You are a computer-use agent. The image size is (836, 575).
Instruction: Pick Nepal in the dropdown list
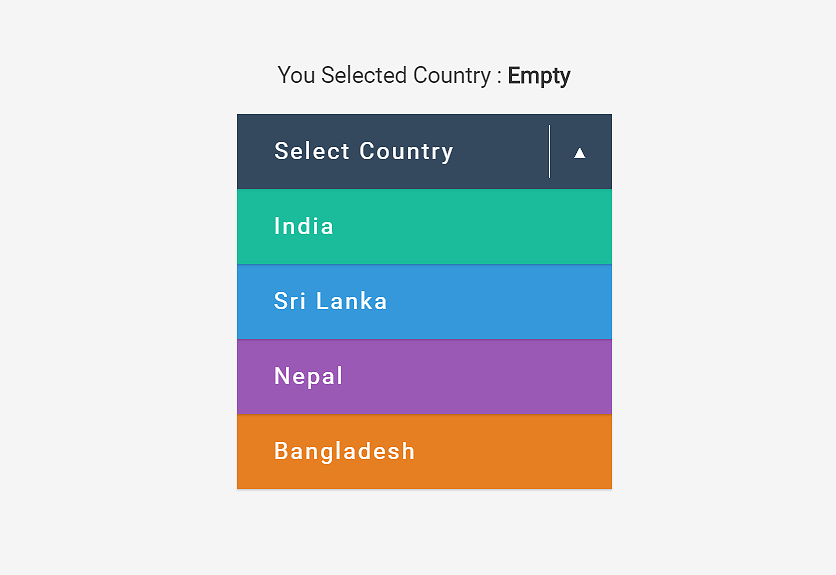[424, 377]
